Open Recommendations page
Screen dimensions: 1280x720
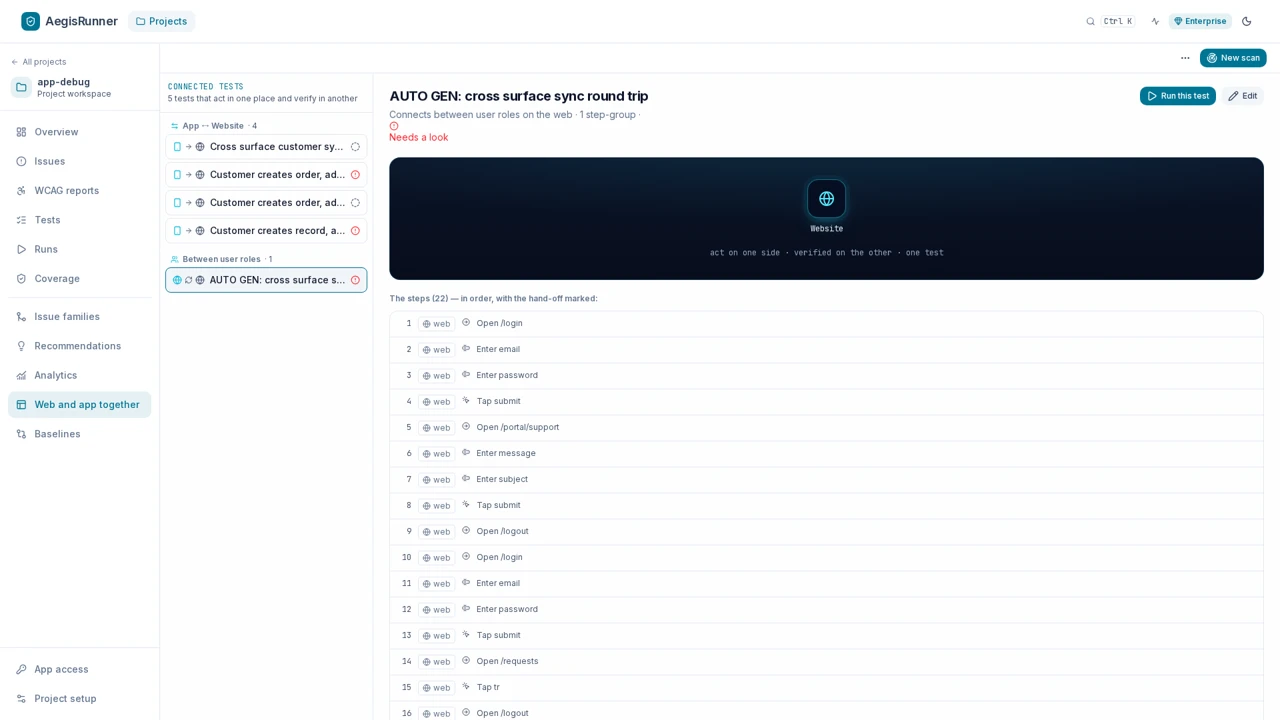[x=79, y=346]
